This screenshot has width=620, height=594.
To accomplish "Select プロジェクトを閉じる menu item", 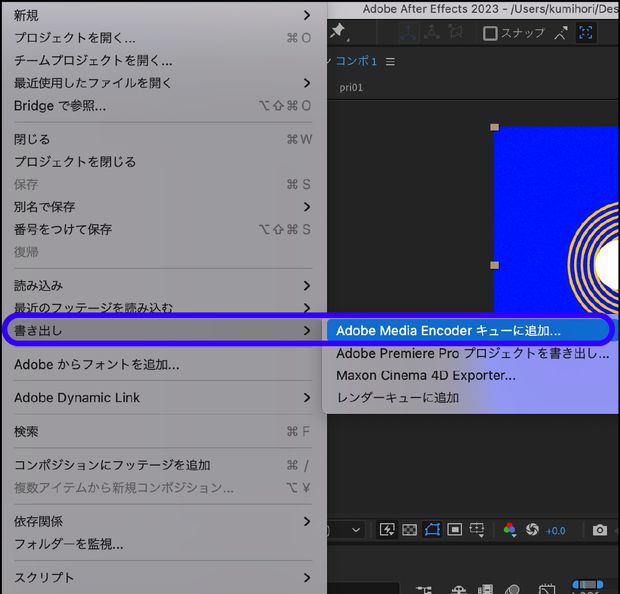I will click(163, 162).
